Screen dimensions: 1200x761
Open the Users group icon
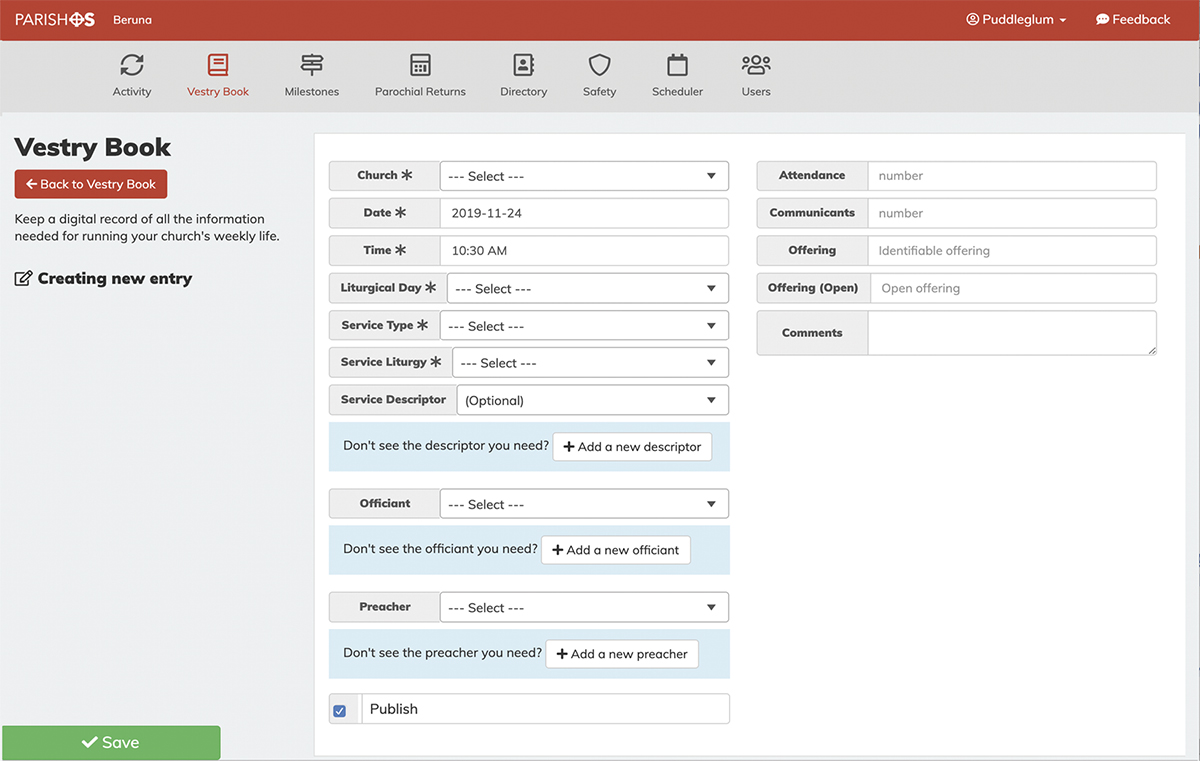(x=756, y=66)
